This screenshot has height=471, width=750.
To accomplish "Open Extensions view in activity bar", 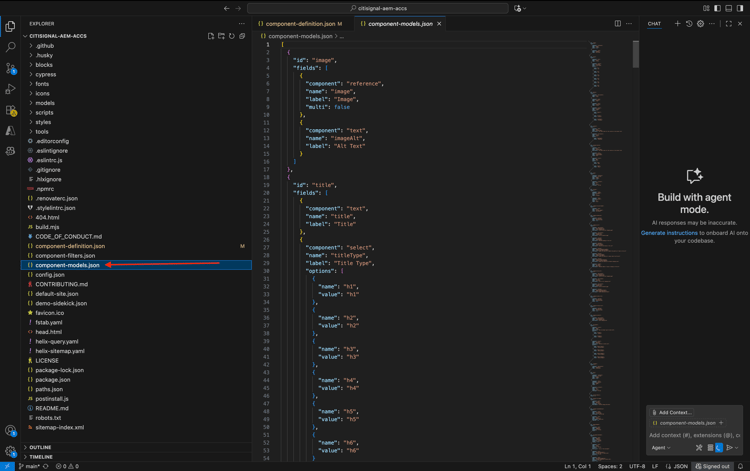I will pyautogui.click(x=11, y=110).
